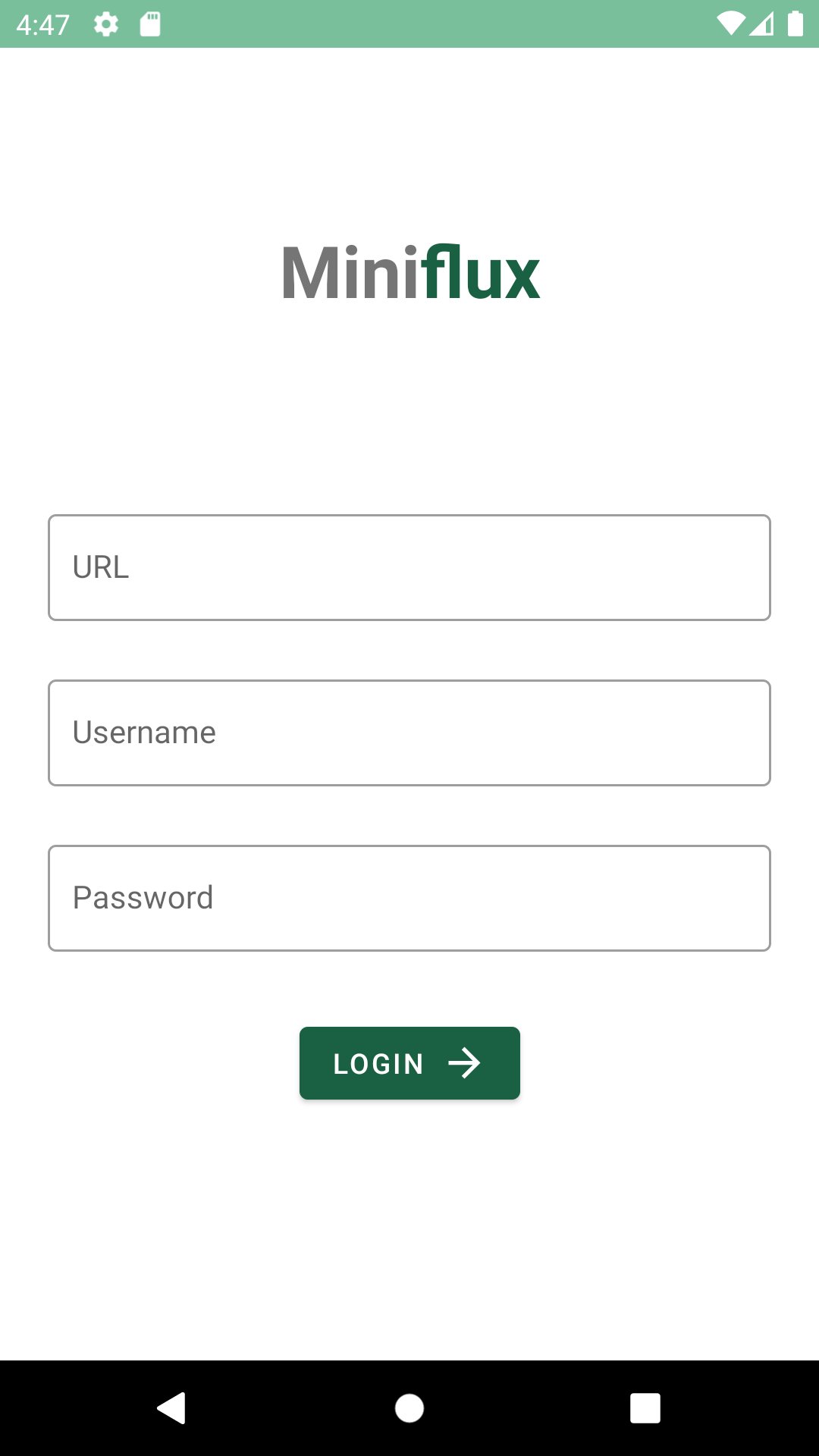The height and width of the screenshot is (1456, 819).
Task: Open recent apps with the square button
Action: coord(645,1408)
